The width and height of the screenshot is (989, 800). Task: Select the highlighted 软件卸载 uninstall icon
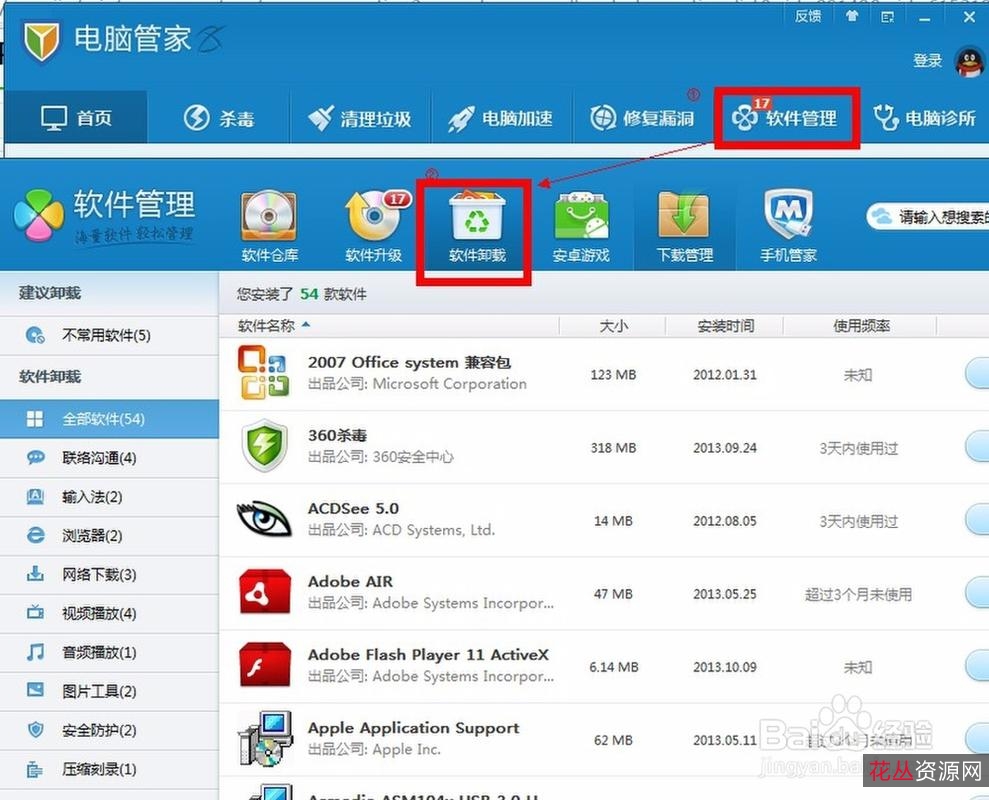(x=474, y=220)
